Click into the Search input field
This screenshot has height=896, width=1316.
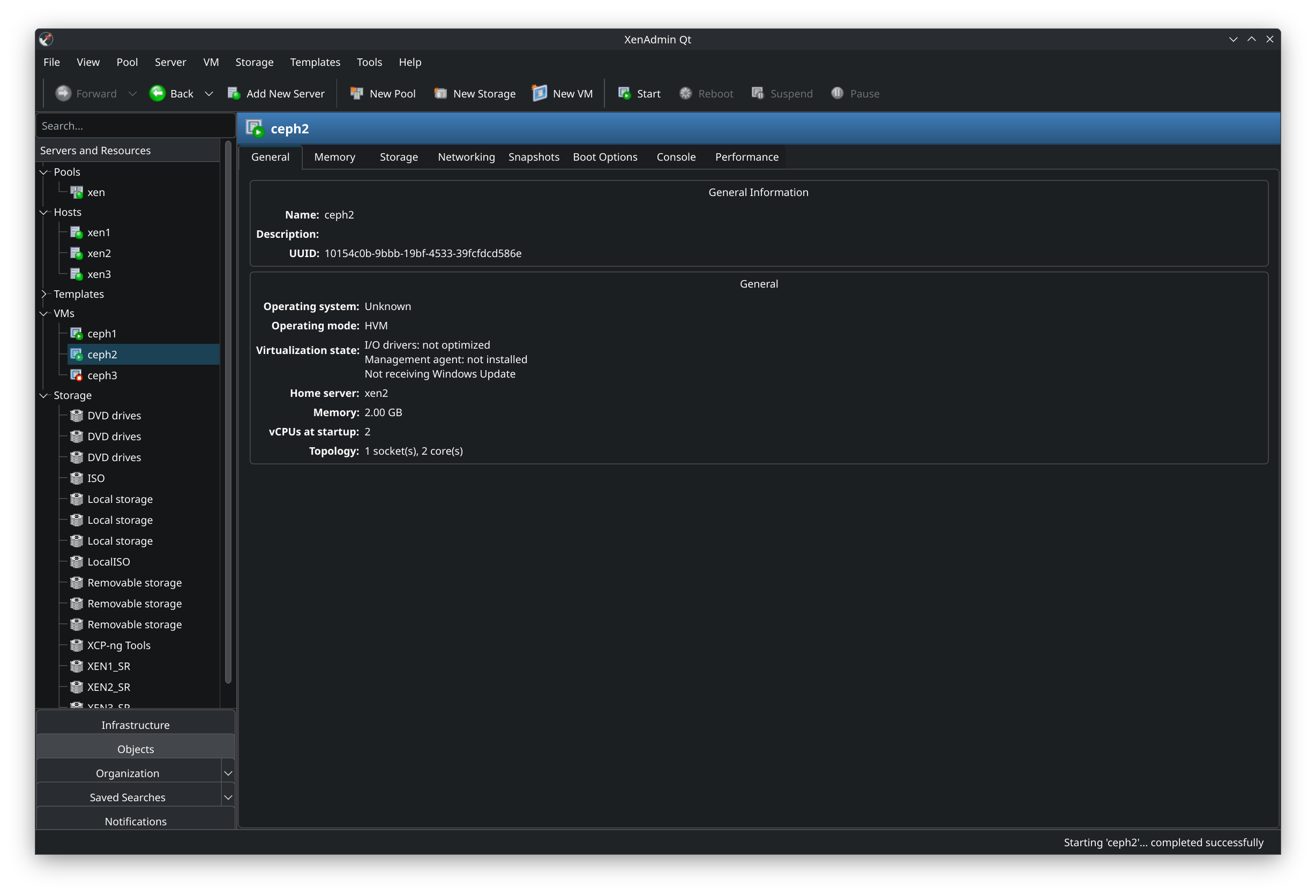click(136, 126)
